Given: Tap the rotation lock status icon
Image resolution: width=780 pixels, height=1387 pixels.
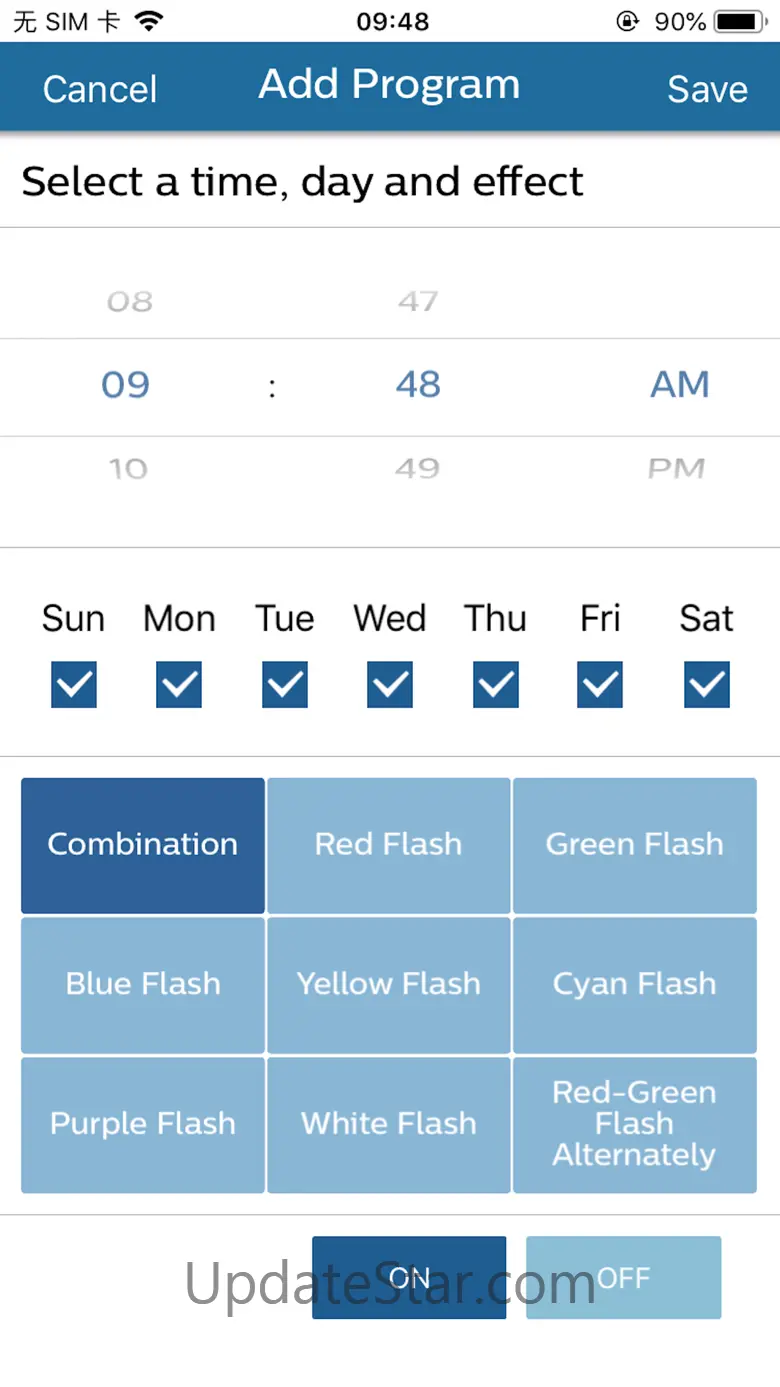Looking at the screenshot, I should [627, 21].
